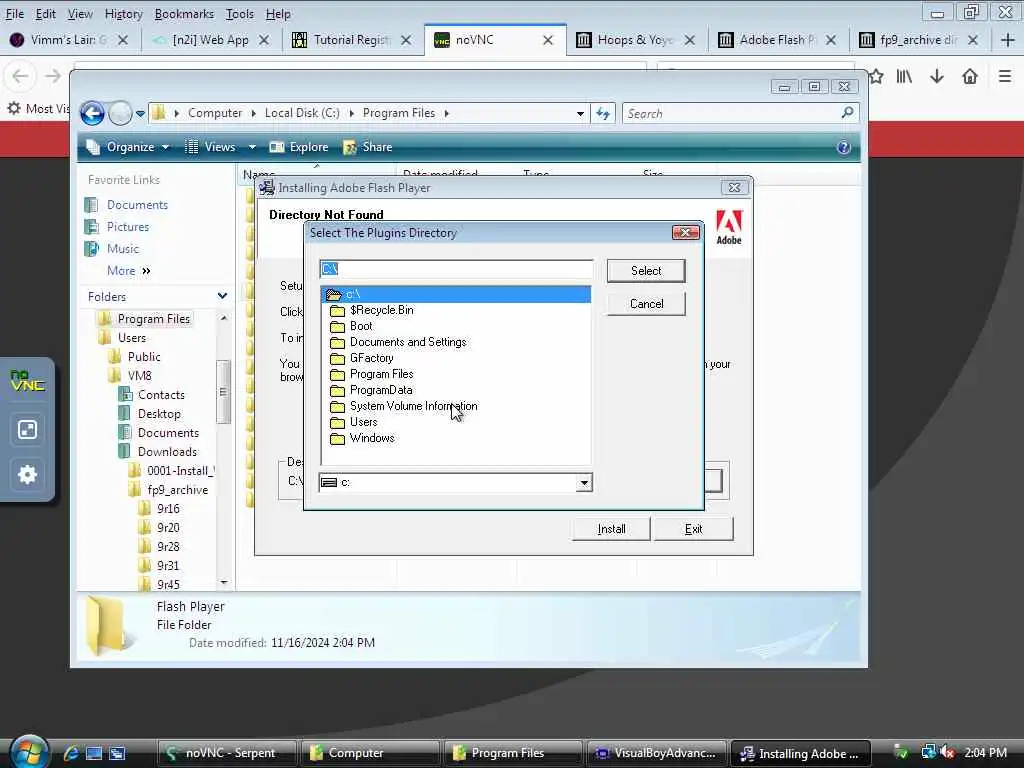
Task: Open Pictures in Favorite Links
Action: point(117,227)
